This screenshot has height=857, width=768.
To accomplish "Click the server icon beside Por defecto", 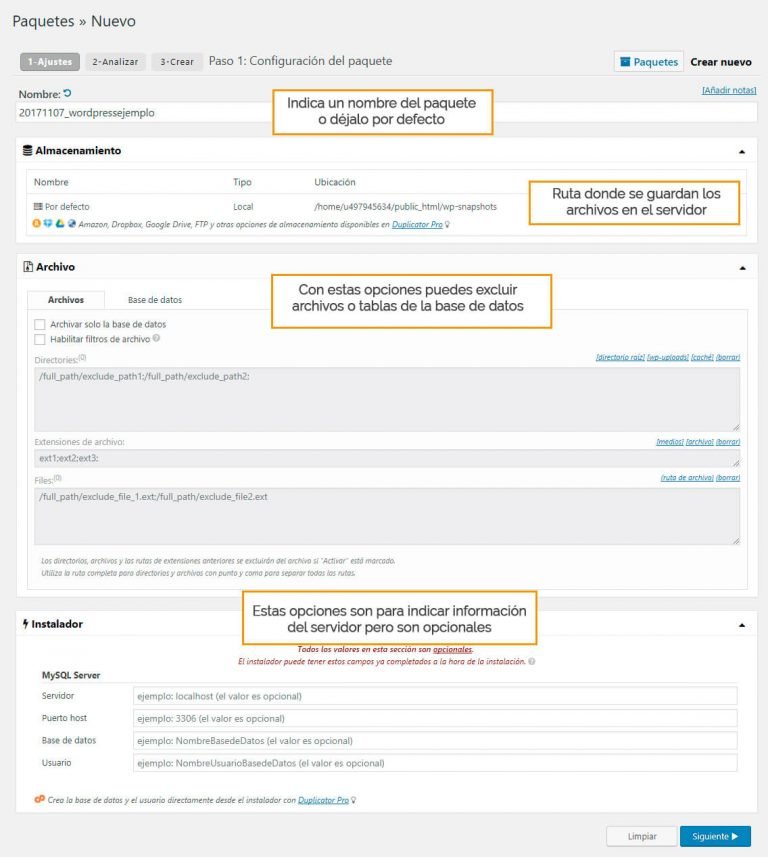I will 38,207.
